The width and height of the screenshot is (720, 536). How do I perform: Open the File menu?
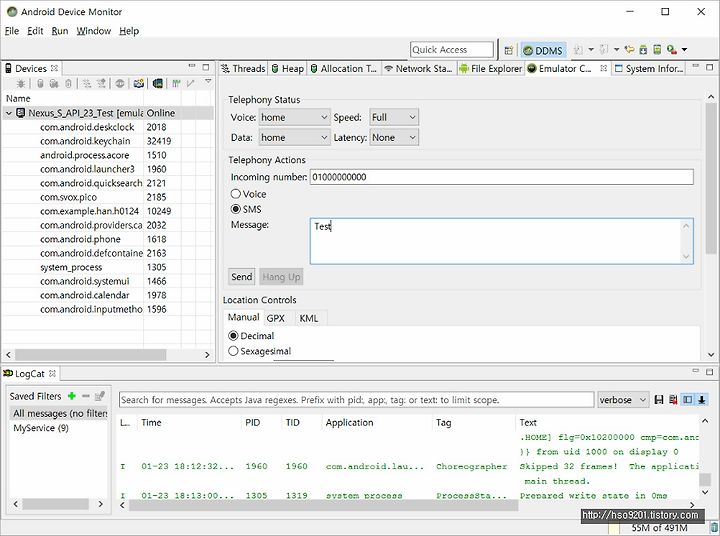[x=11, y=31]
